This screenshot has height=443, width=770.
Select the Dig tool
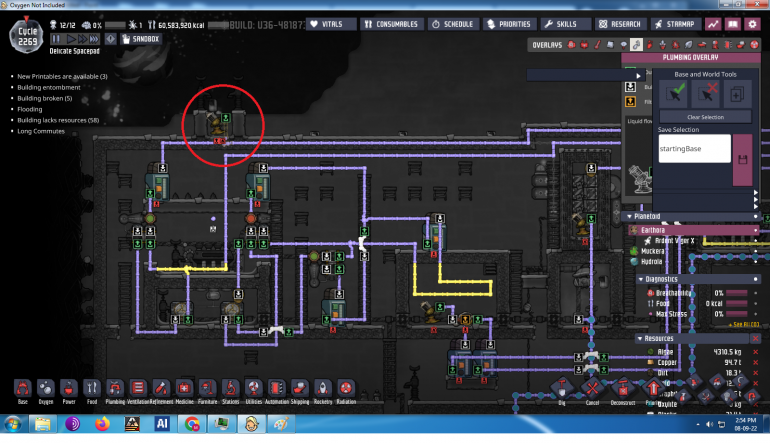(x=562, y=388)
